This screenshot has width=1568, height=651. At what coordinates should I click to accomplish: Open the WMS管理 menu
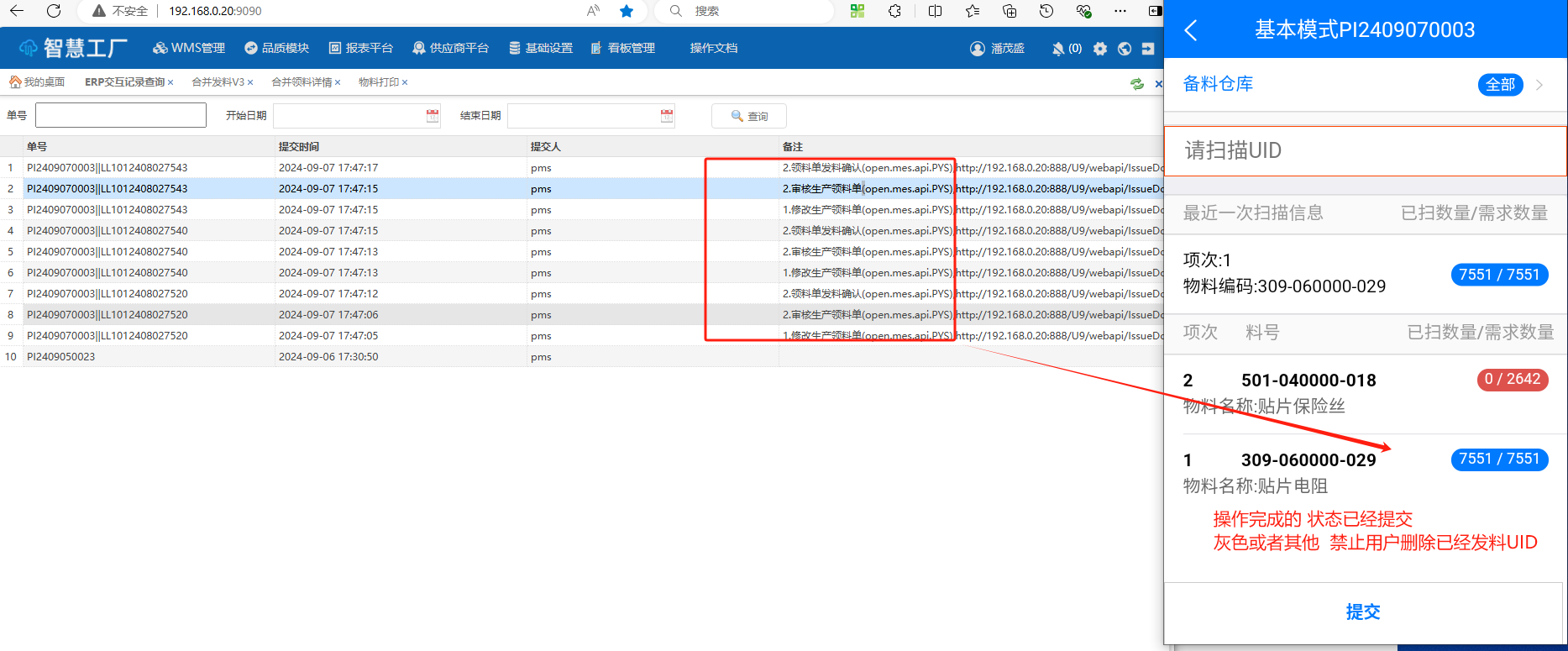[189, 49]
